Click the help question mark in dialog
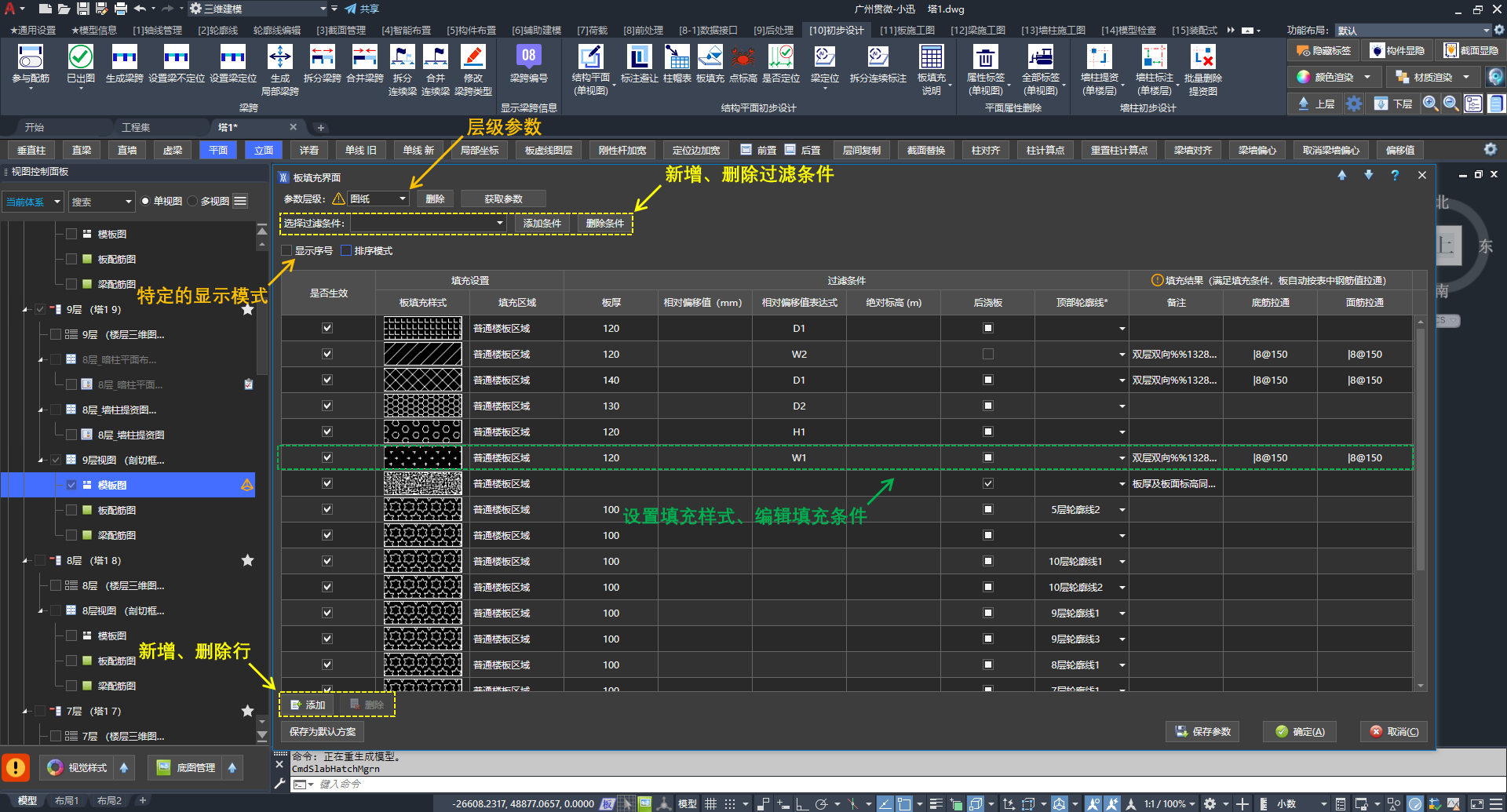The width and height of the screenshot is (1507, 812). point(1395,176)
